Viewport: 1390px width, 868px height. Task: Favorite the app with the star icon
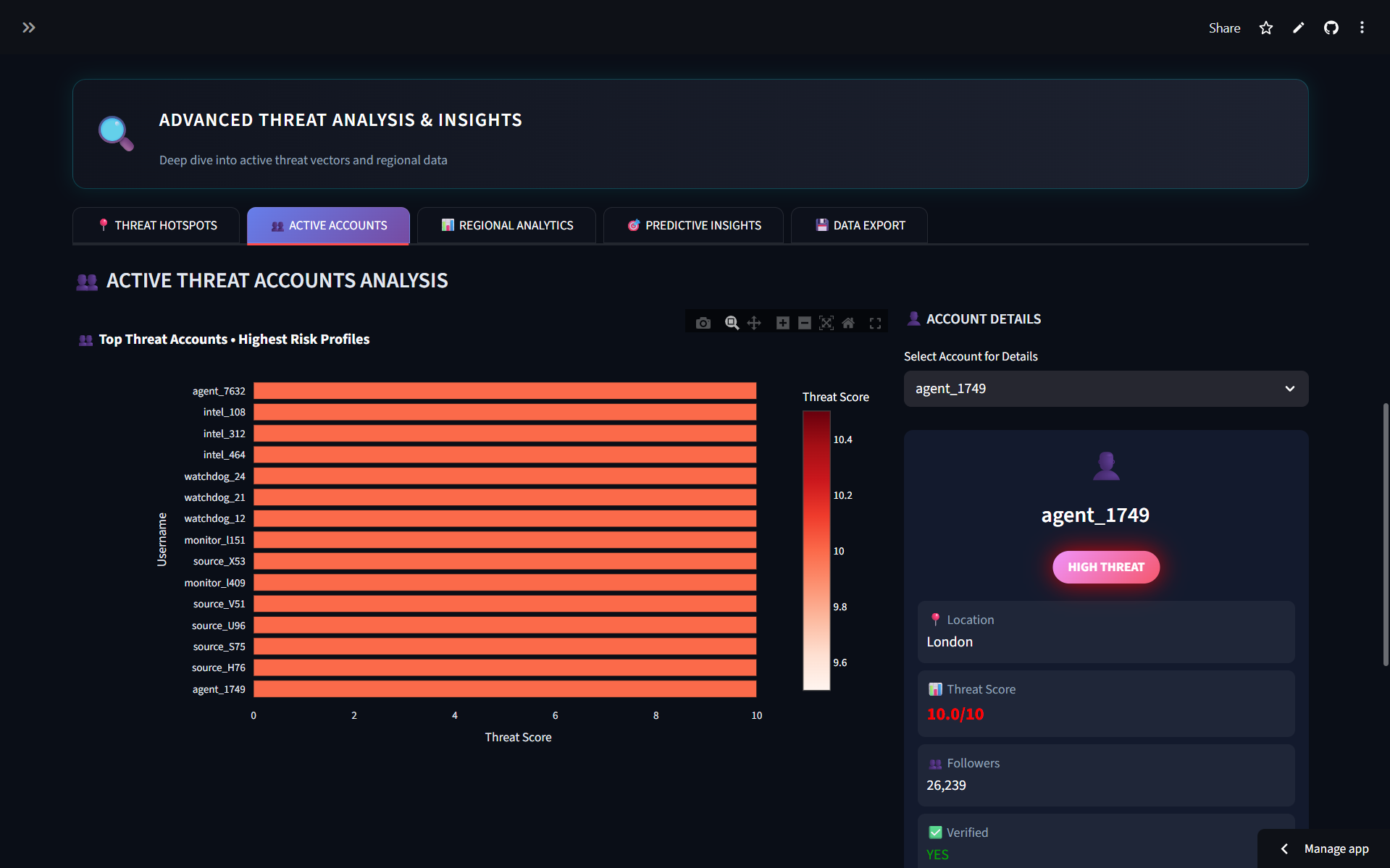(x=1266, y=28)
